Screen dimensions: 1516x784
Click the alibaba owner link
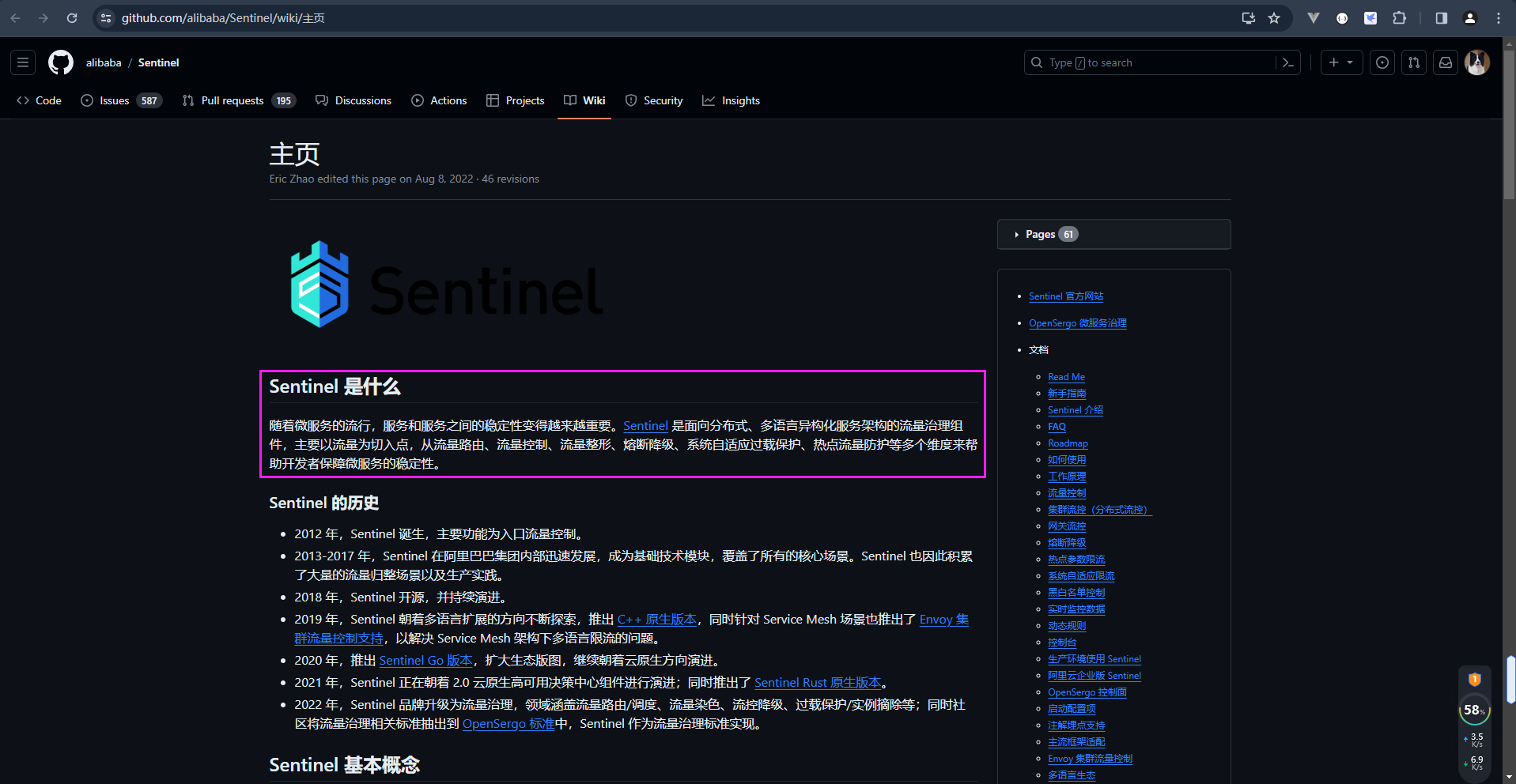(x=104, y=62)
